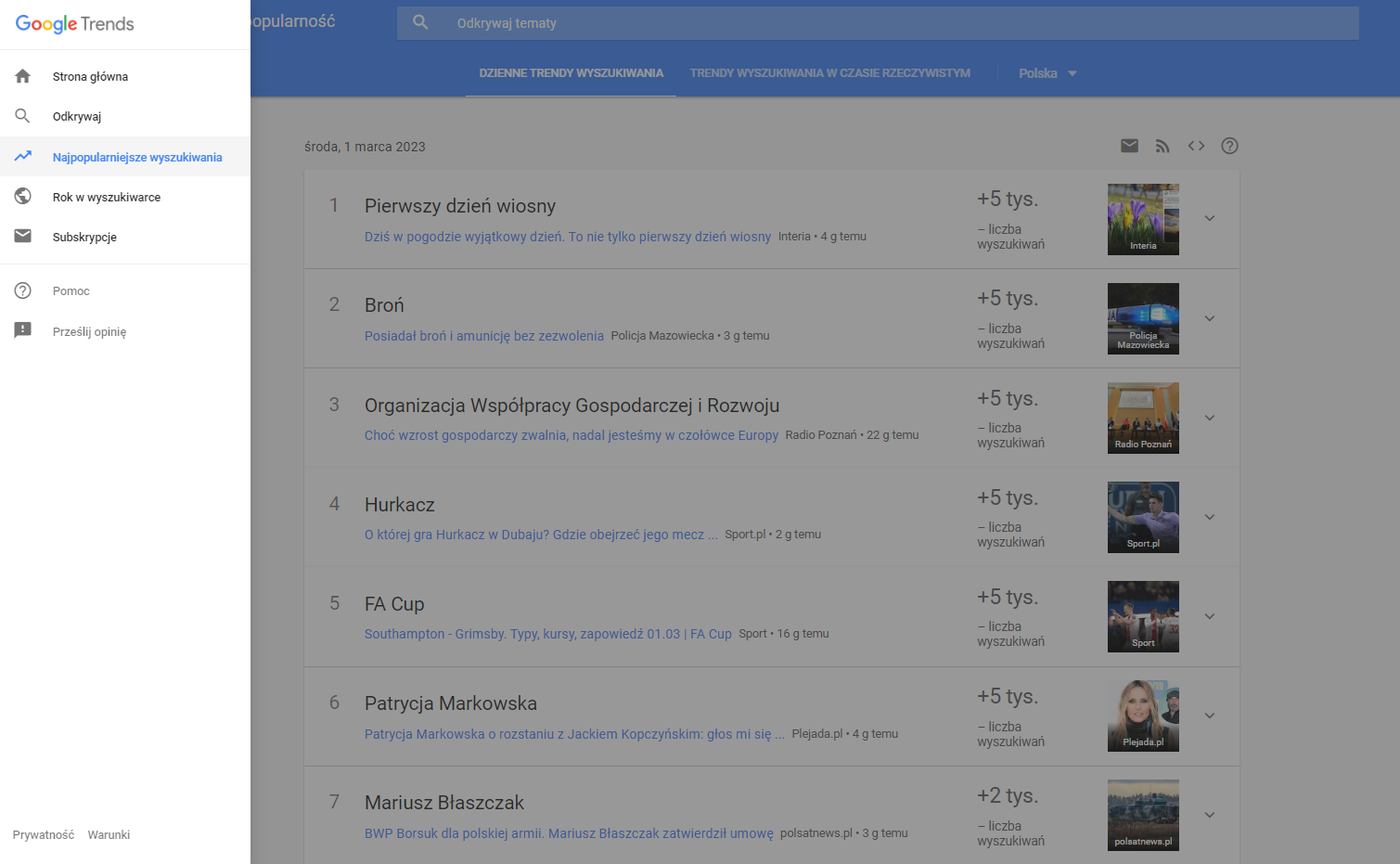Click the envelope icon beside Subskrypcje
The image size is (1400, 864).
point(23,237)
